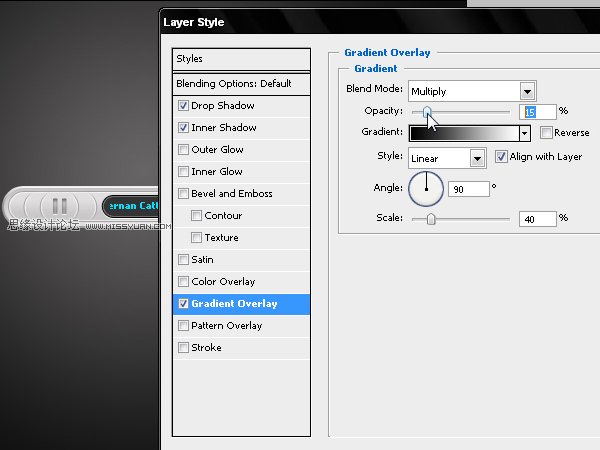Open the Pattern Overlay settings label
This screenshot has width=600, height=450.
227,326
